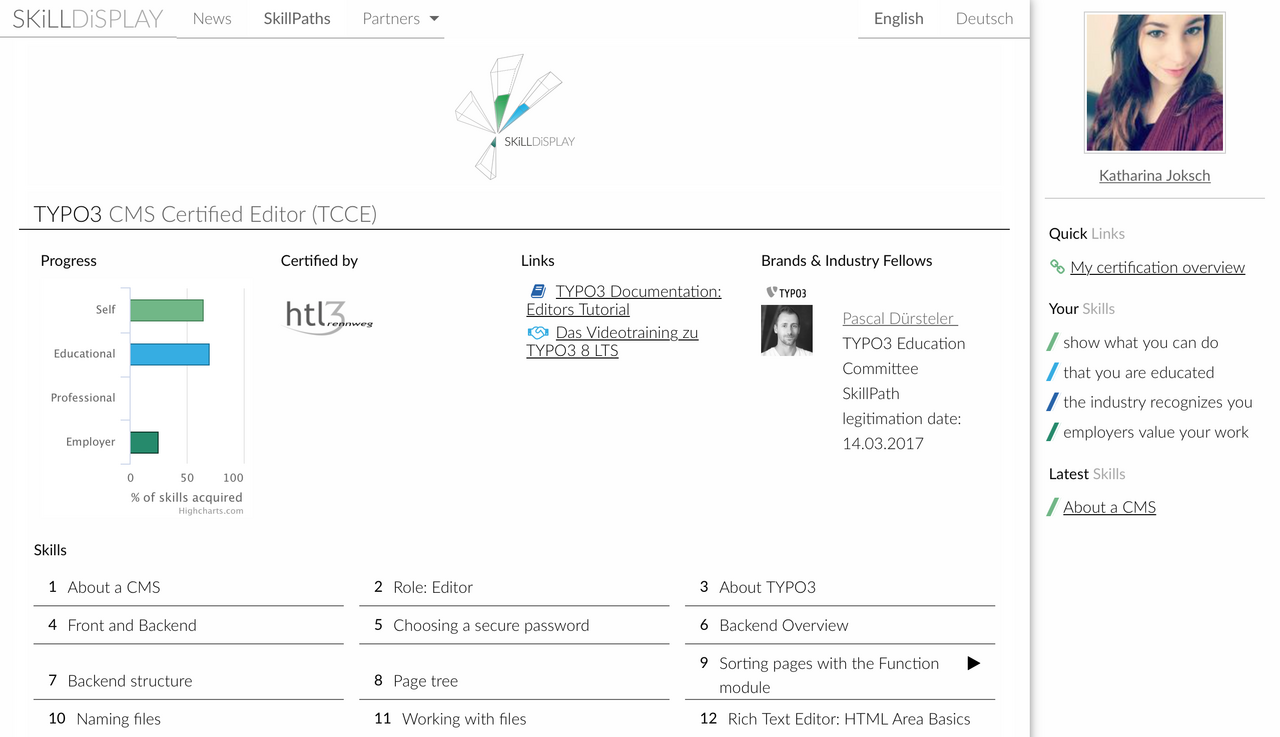Viewport: 1280px width, 737px height.
Task: Click the green slash icon beside About a CMS
Action: point(1052,507)
